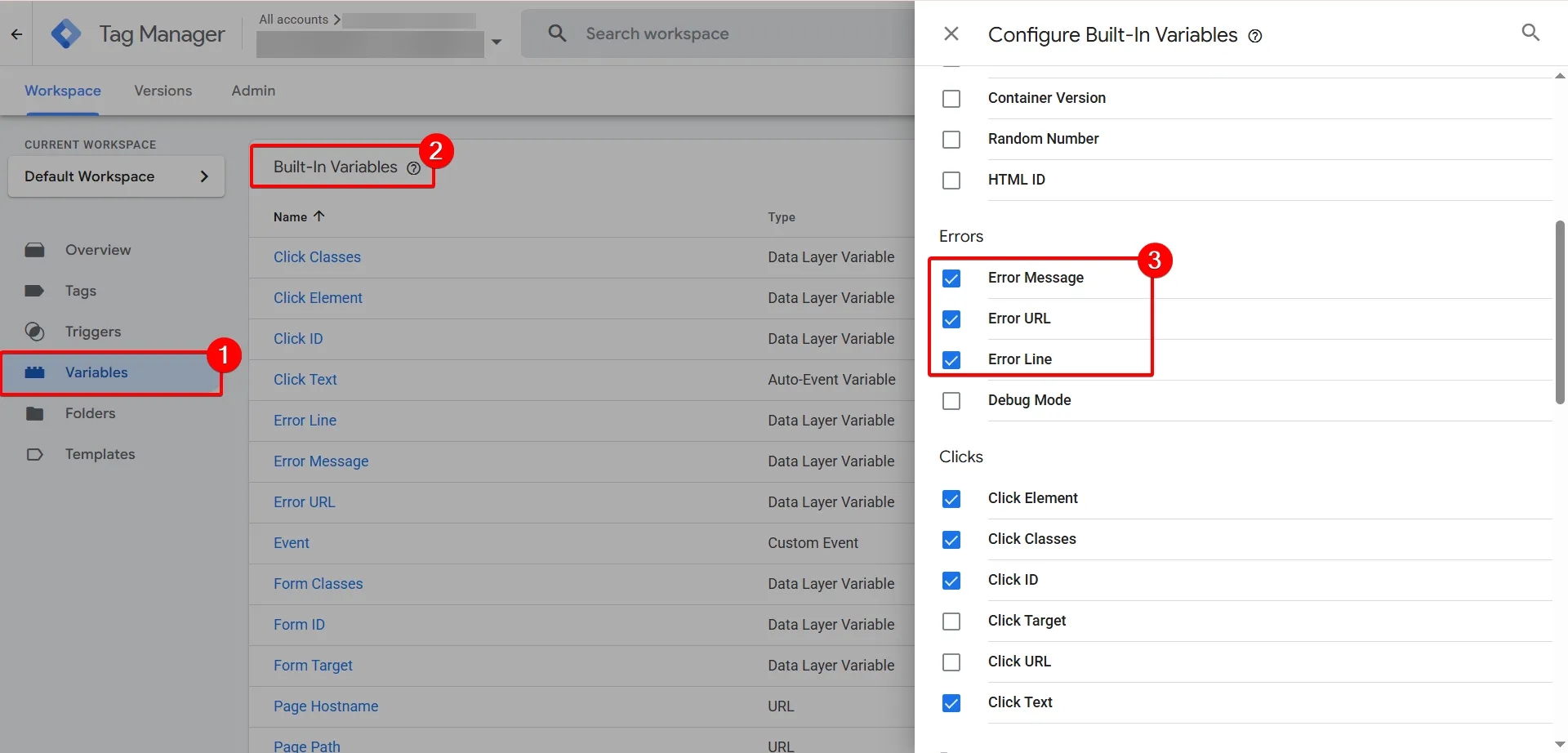This screenshot has height=753, width=1568.
Task: Enable the Random Number variable
Action: [x=951, y=140]
